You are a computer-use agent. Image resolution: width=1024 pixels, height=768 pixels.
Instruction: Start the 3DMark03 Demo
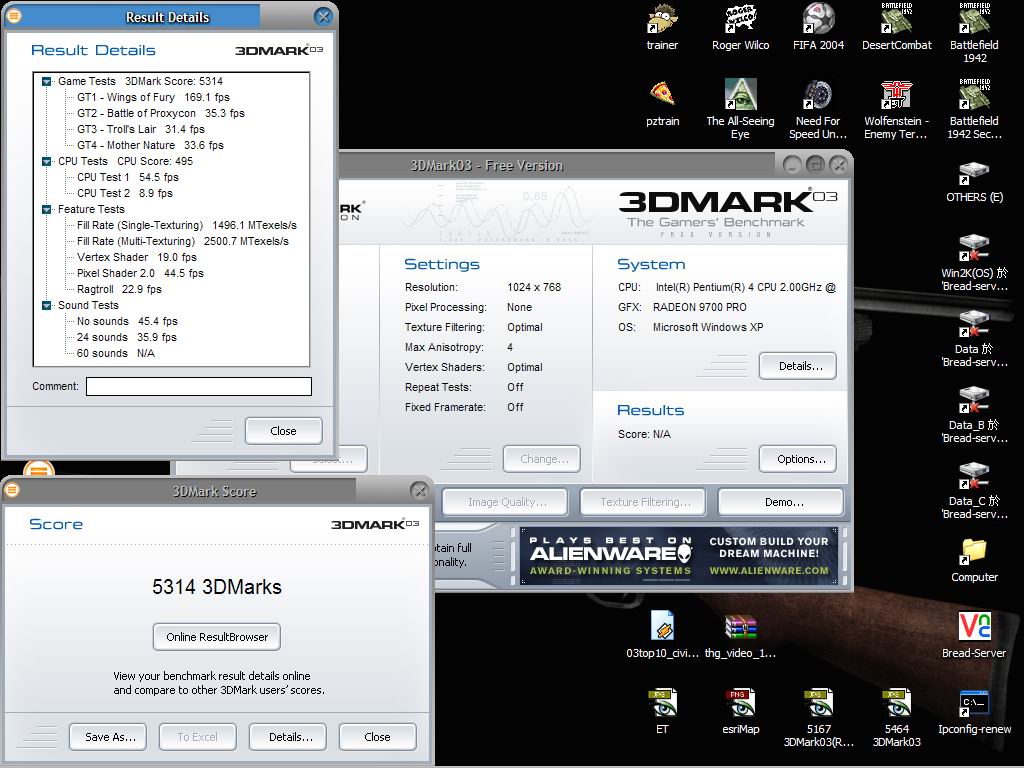click(x=780, y=502)
